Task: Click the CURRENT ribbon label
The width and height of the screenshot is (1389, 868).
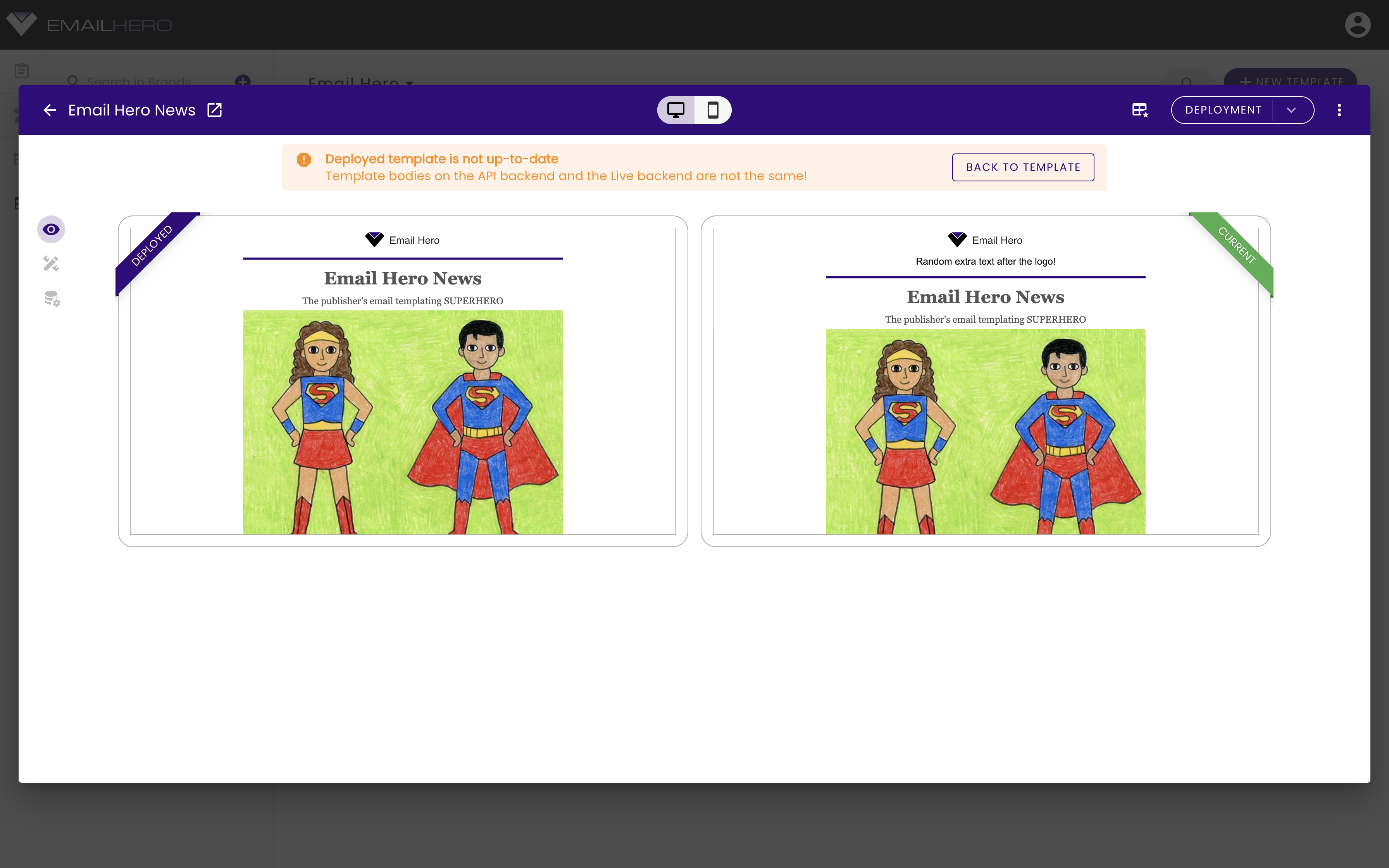Action: click(1237, 246)
